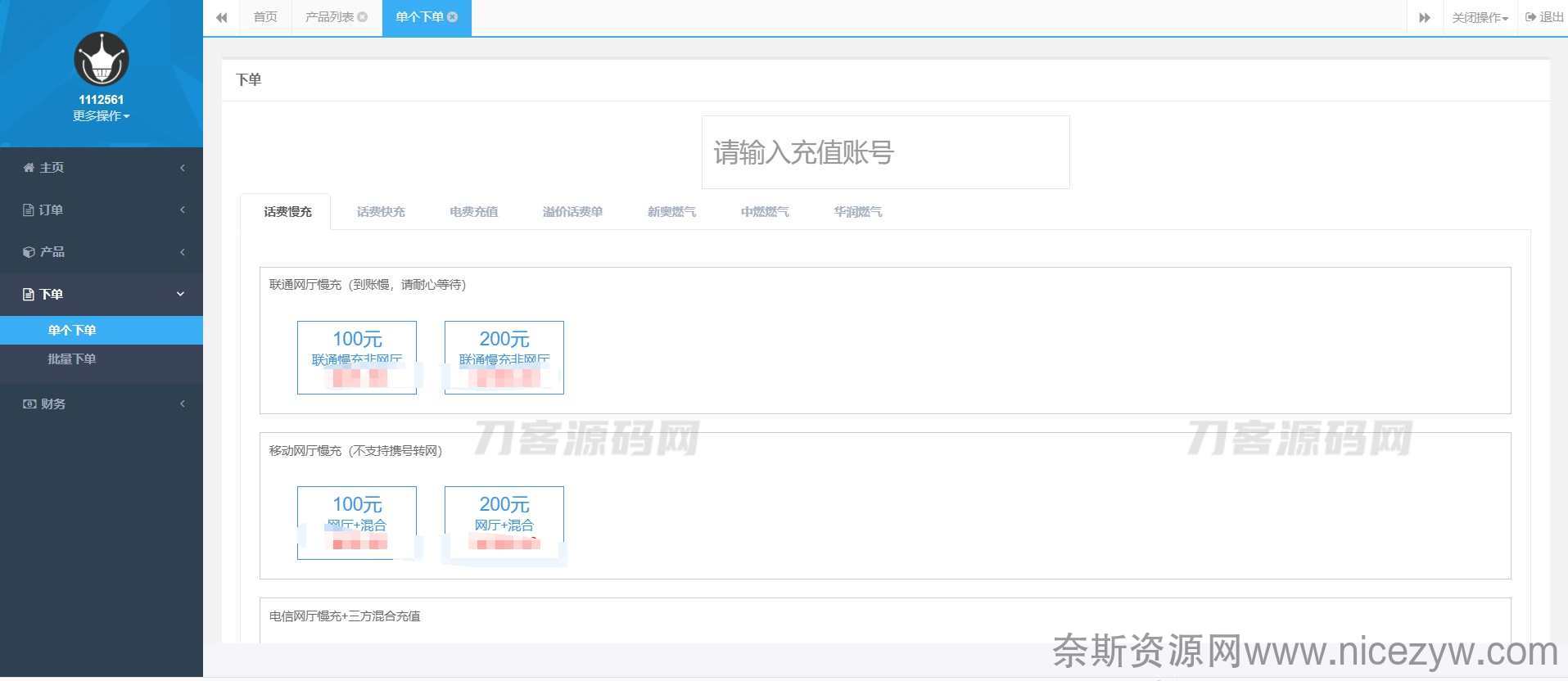Click the home icon beside 主页
Viewport: 1568px width, 681px height.
[29, 168]
